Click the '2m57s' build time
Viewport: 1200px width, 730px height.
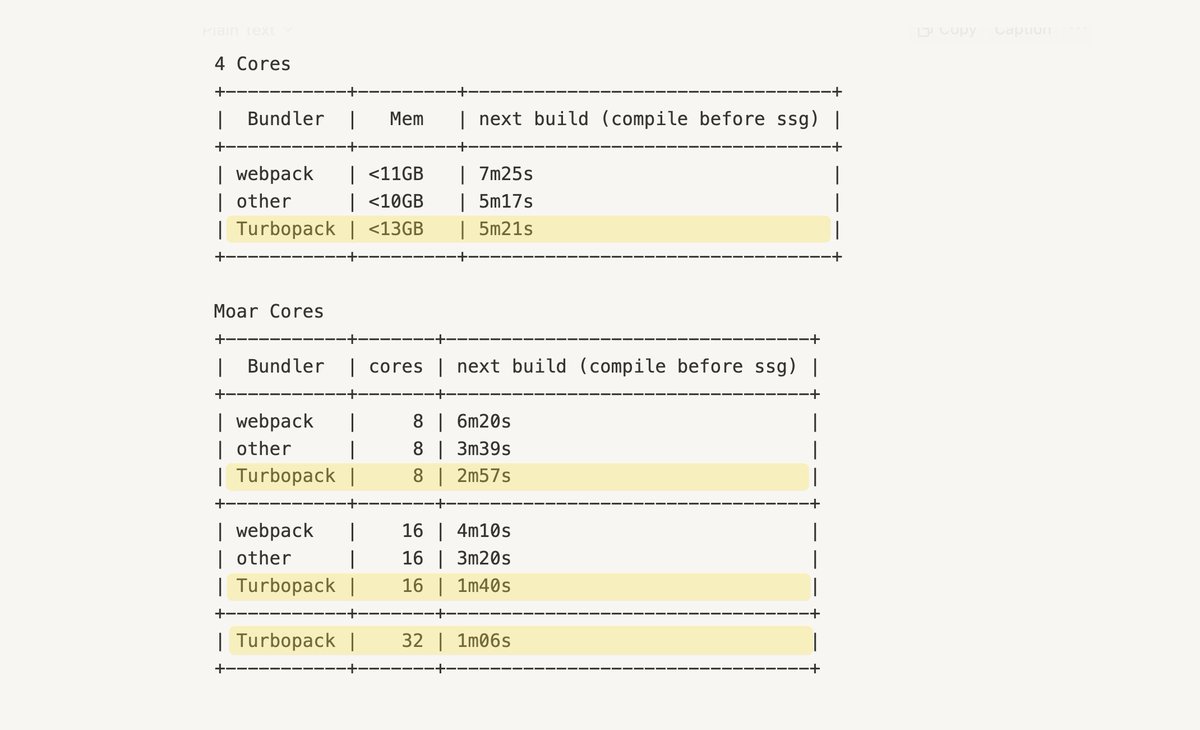coord(484,476)
